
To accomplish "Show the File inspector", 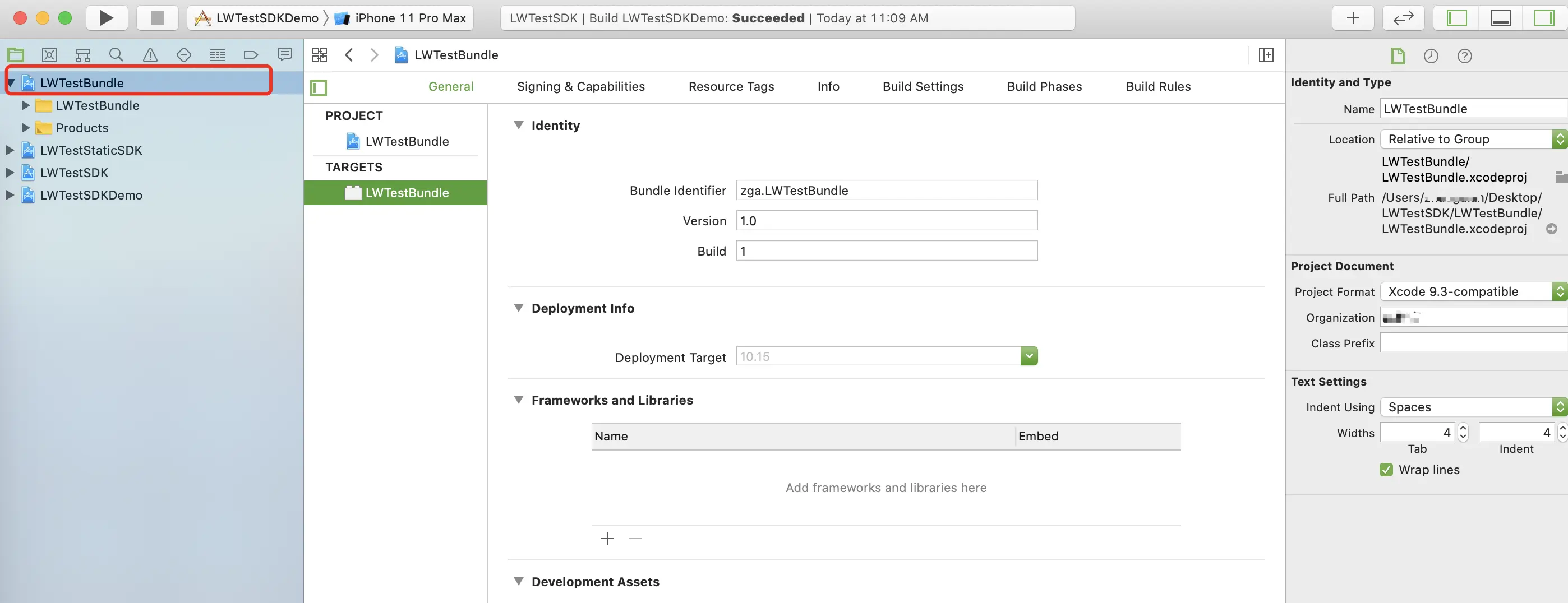I will point(1398,56).
